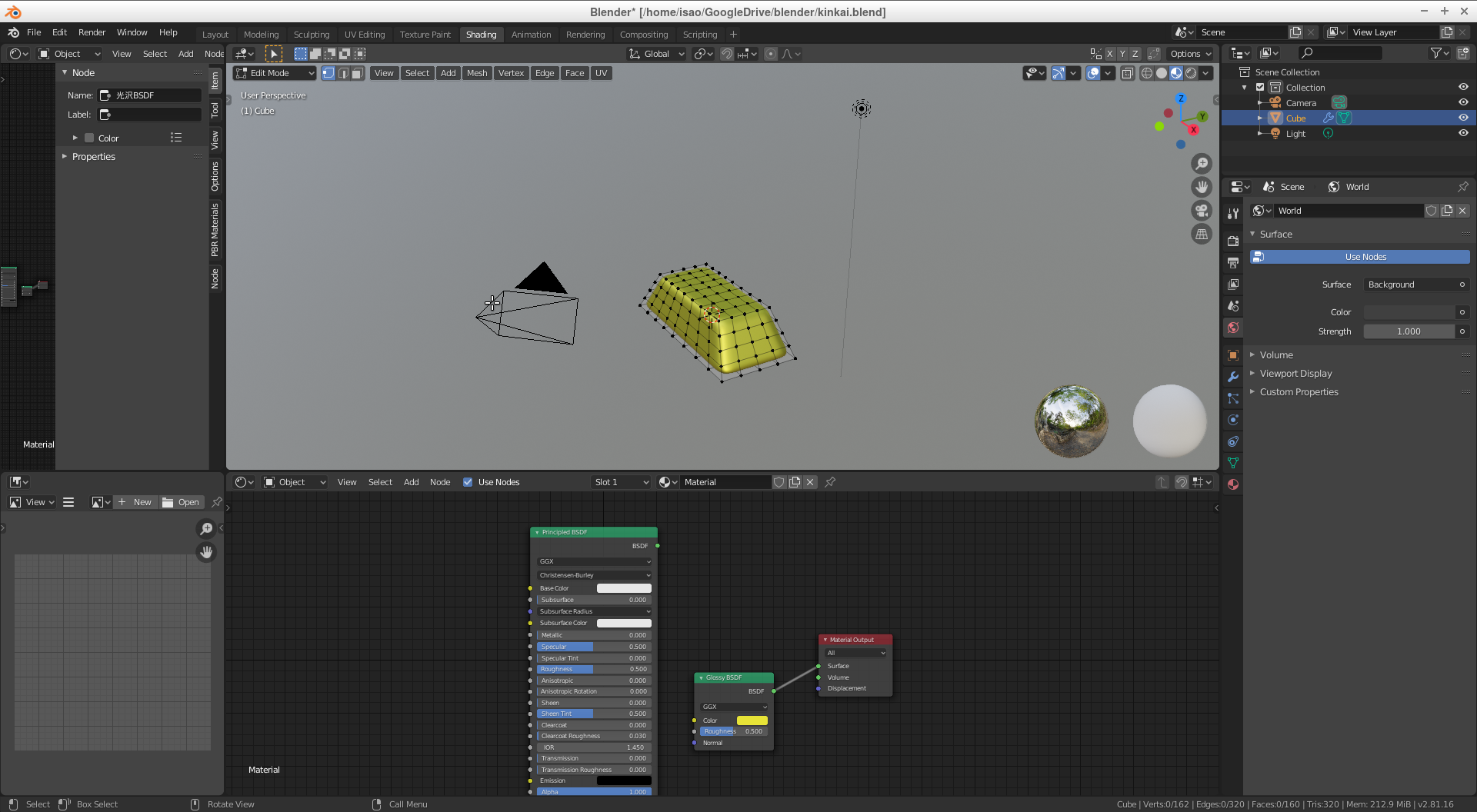This screenshot has height=812, width=1477.
Task: Click the yellow Color swatch on Glossy BSDF
Action: [752, 720]
